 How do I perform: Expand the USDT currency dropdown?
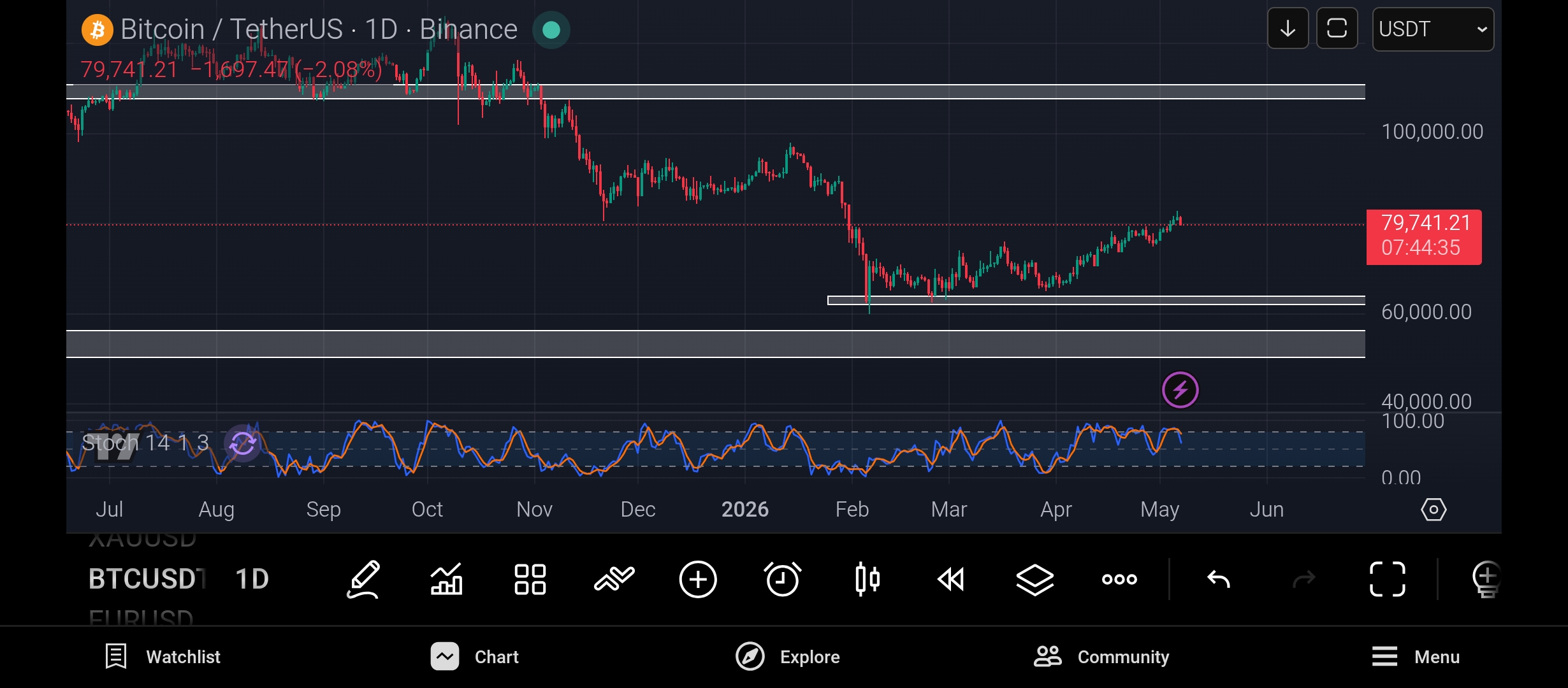[x=1433, y=29]
